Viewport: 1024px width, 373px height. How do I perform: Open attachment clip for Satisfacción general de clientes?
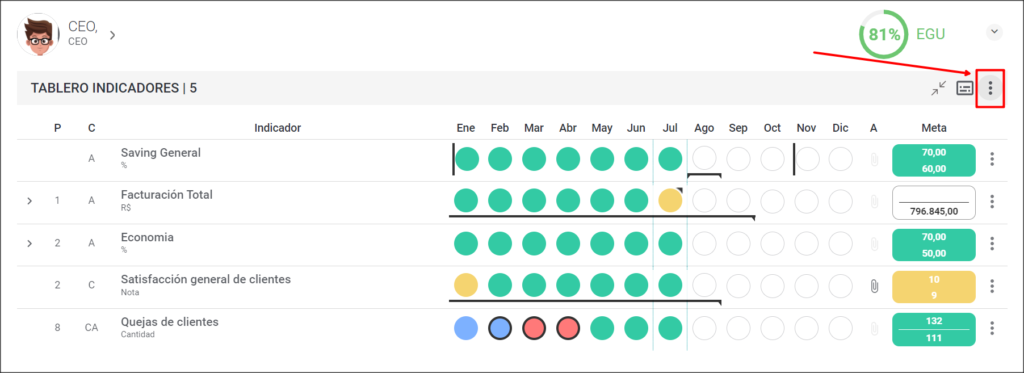point(874,285)
